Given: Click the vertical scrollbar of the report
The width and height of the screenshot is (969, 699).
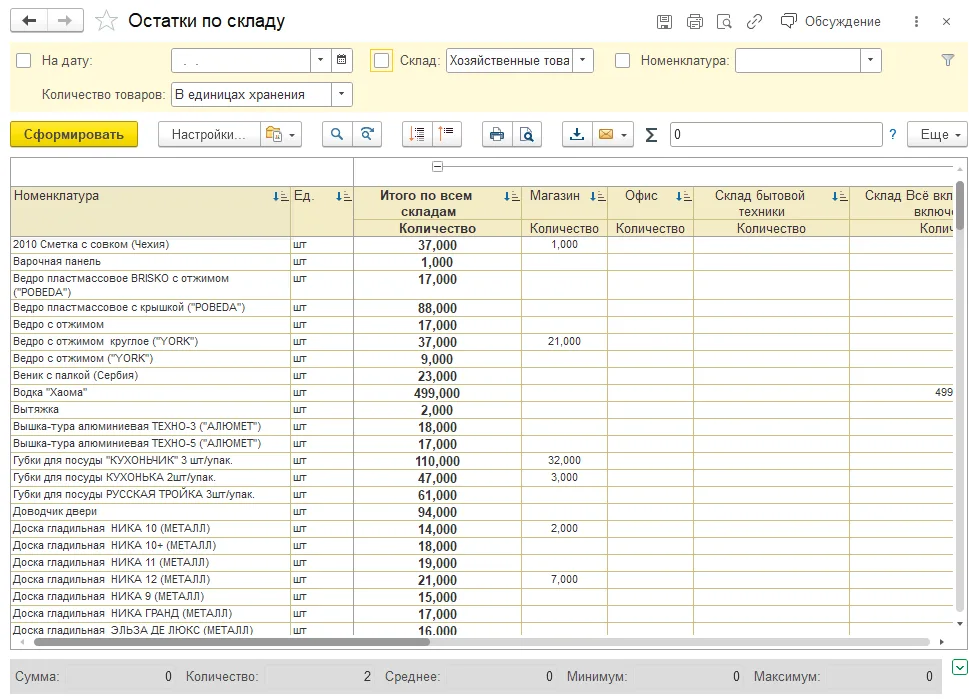Looking at the screenshot, I should pyautogui.click(x=960, y=205).
